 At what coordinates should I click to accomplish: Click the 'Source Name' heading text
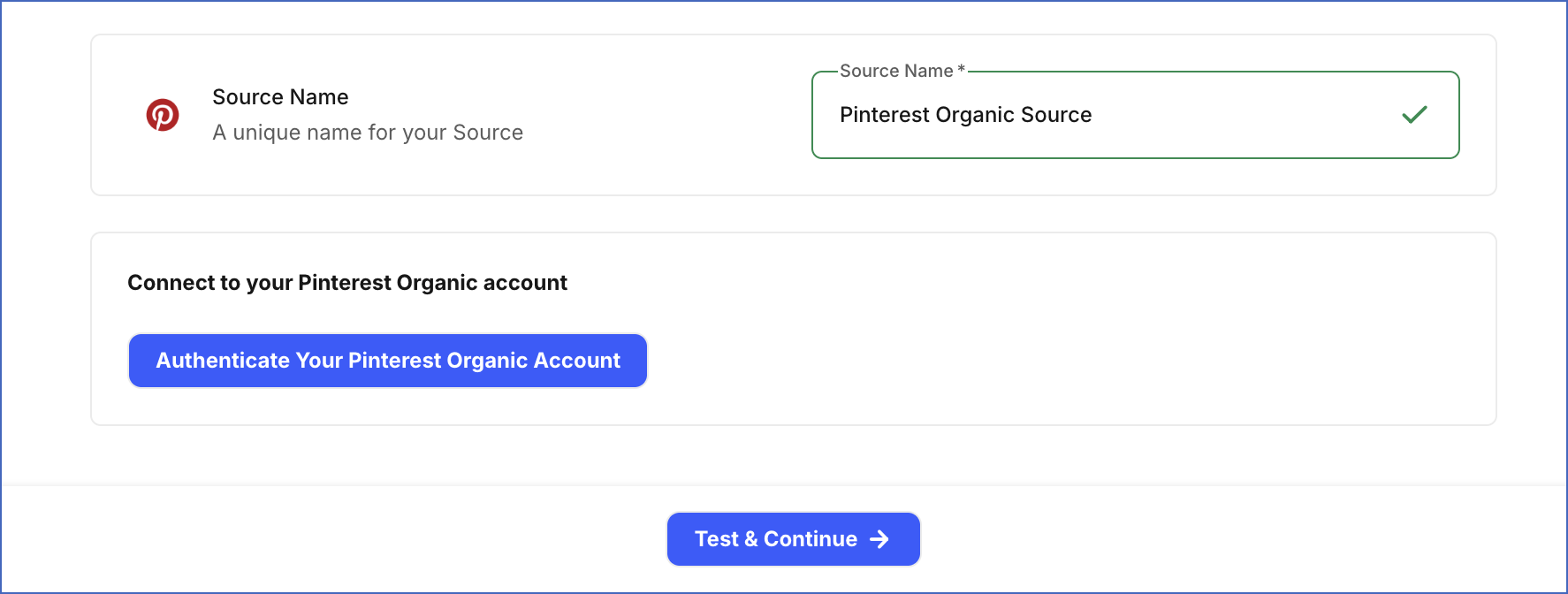(x=280, y=97)
